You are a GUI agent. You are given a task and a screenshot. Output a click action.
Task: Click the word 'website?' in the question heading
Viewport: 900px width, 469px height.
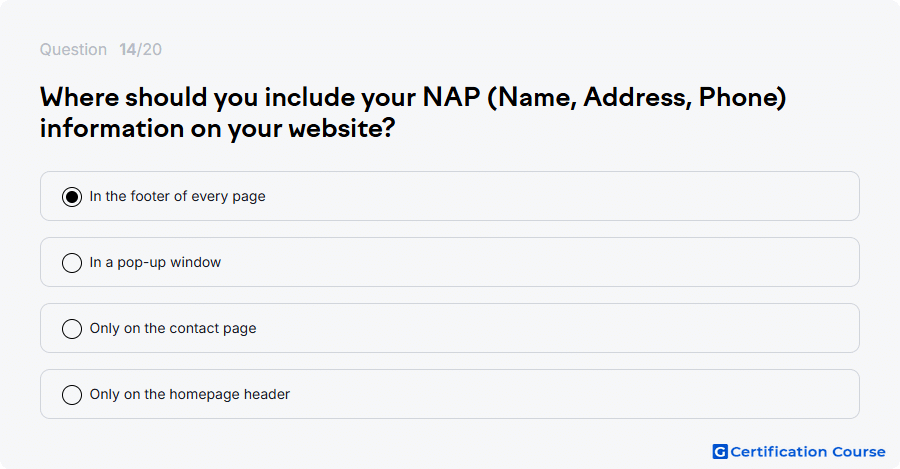click(x=342, y=128)
